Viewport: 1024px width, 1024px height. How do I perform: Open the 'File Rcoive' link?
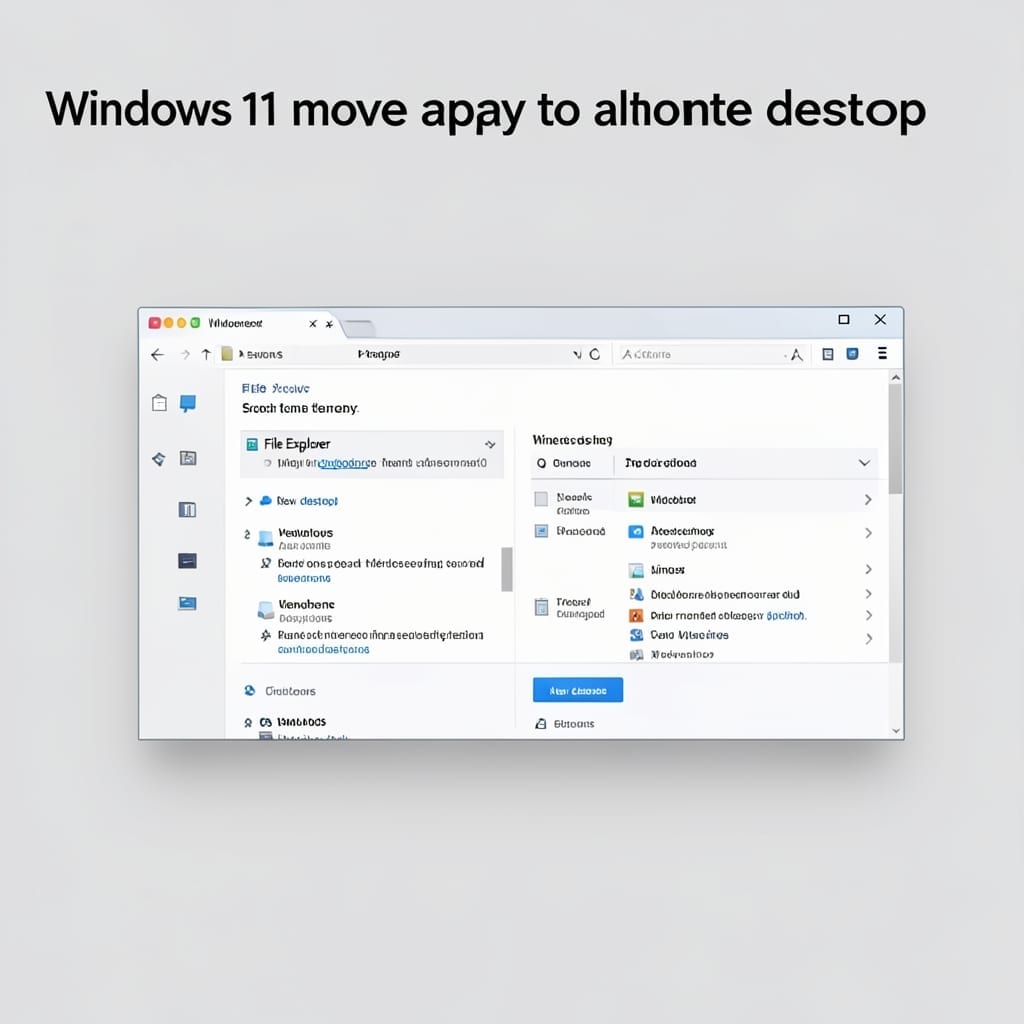click(x=275, y=389)
